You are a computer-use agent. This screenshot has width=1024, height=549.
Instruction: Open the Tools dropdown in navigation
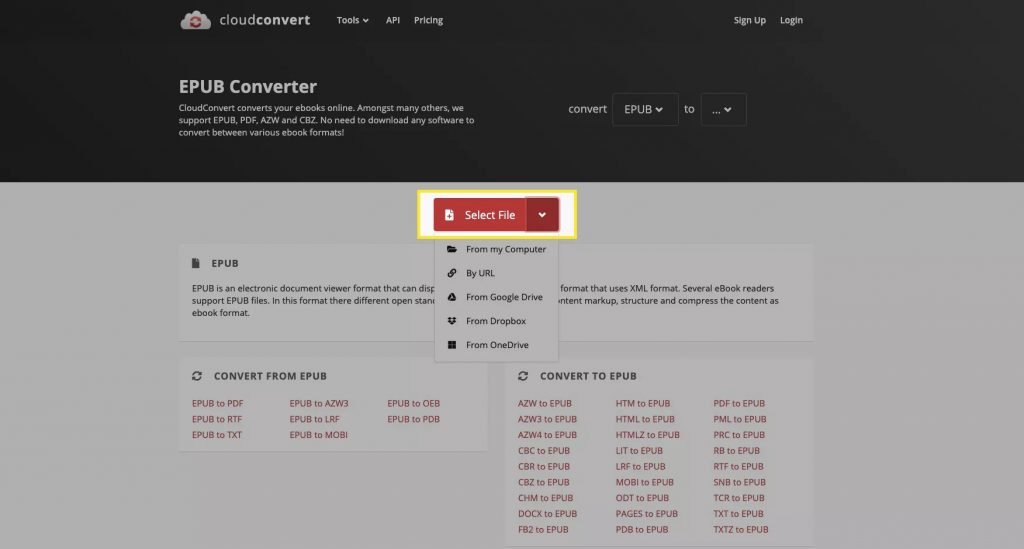point(353,20)
